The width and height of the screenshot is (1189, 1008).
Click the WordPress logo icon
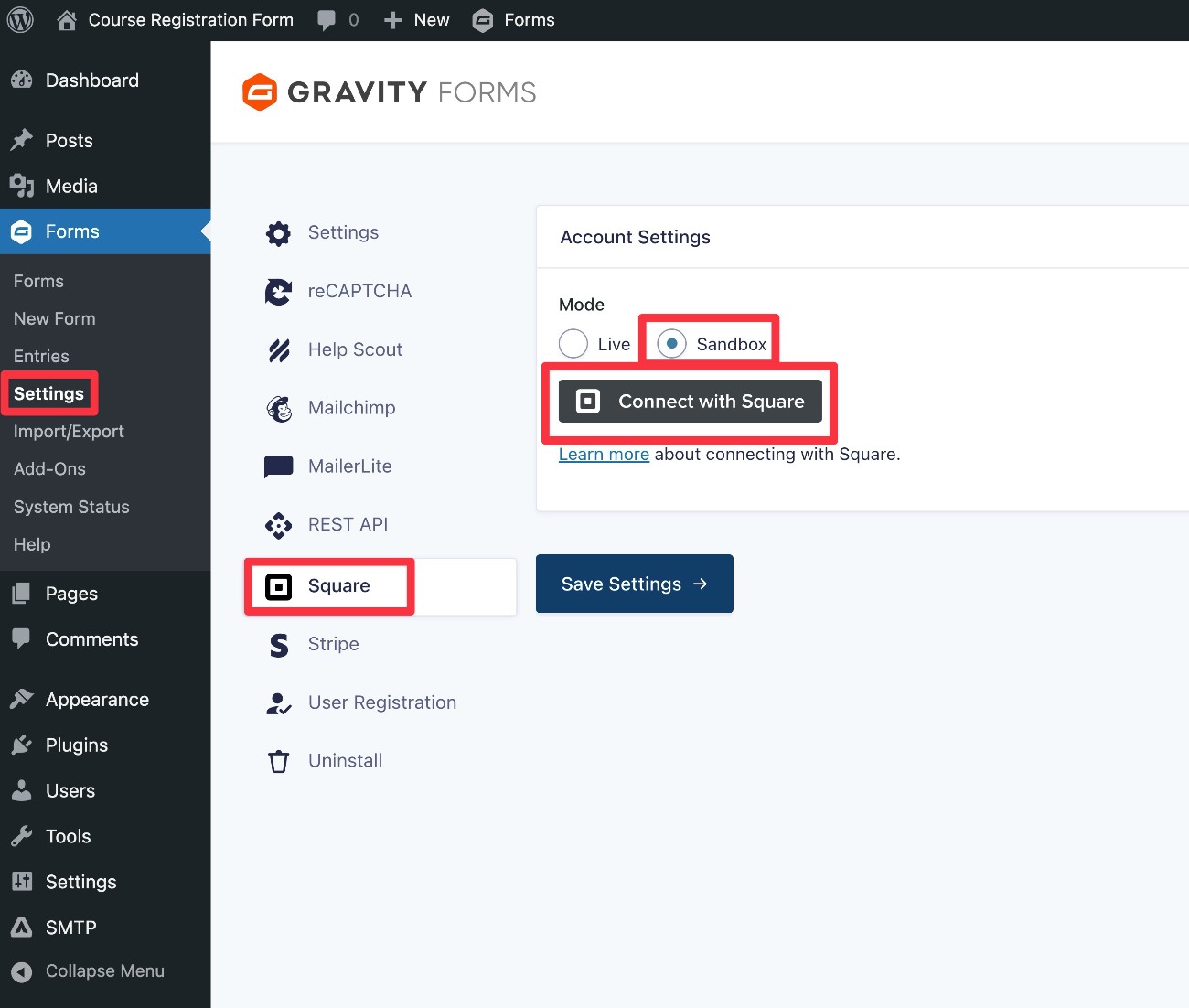[x=20, y=20]
